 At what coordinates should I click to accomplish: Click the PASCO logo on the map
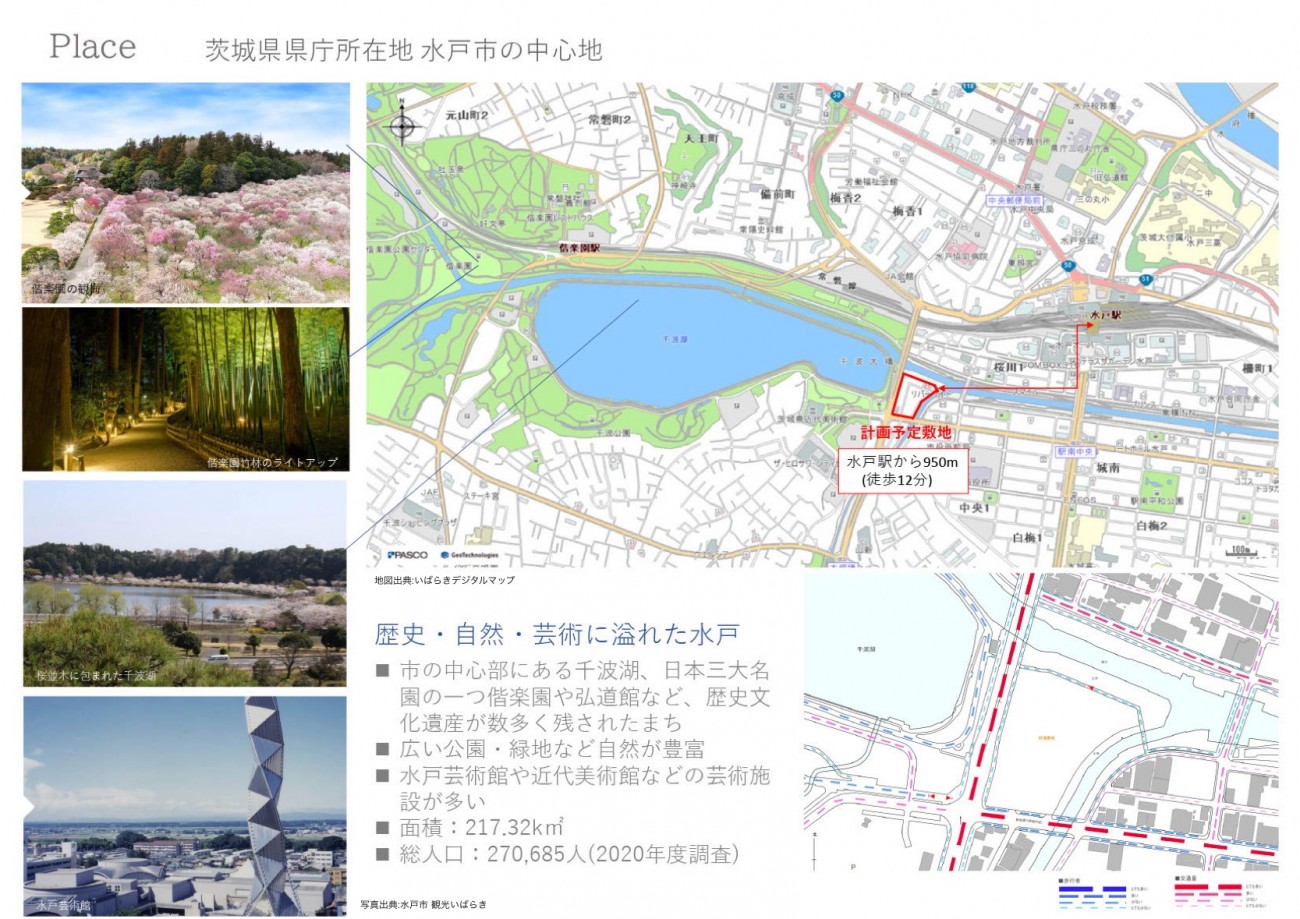408,555
